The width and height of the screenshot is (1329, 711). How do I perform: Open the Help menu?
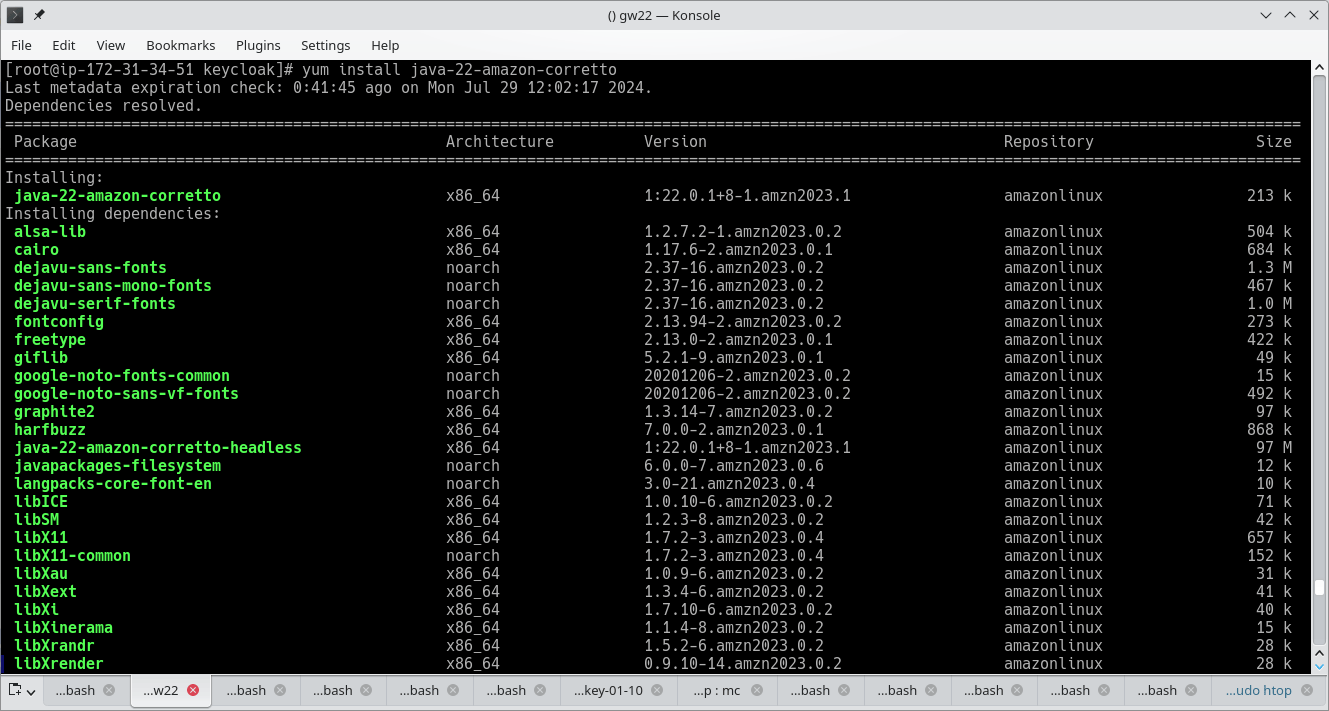(x=385, y=45)
